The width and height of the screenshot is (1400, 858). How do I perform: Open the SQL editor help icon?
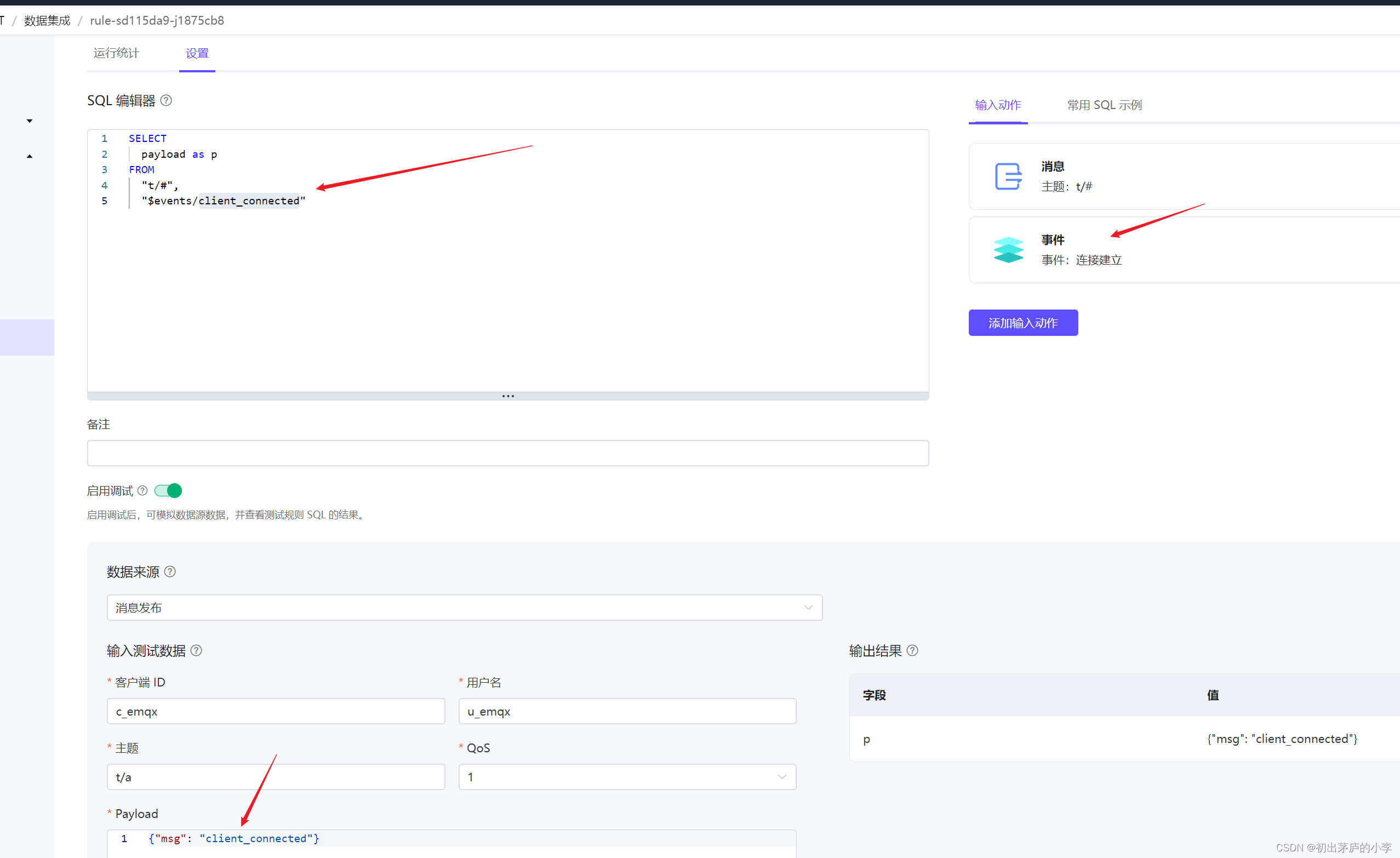point(166,101)
